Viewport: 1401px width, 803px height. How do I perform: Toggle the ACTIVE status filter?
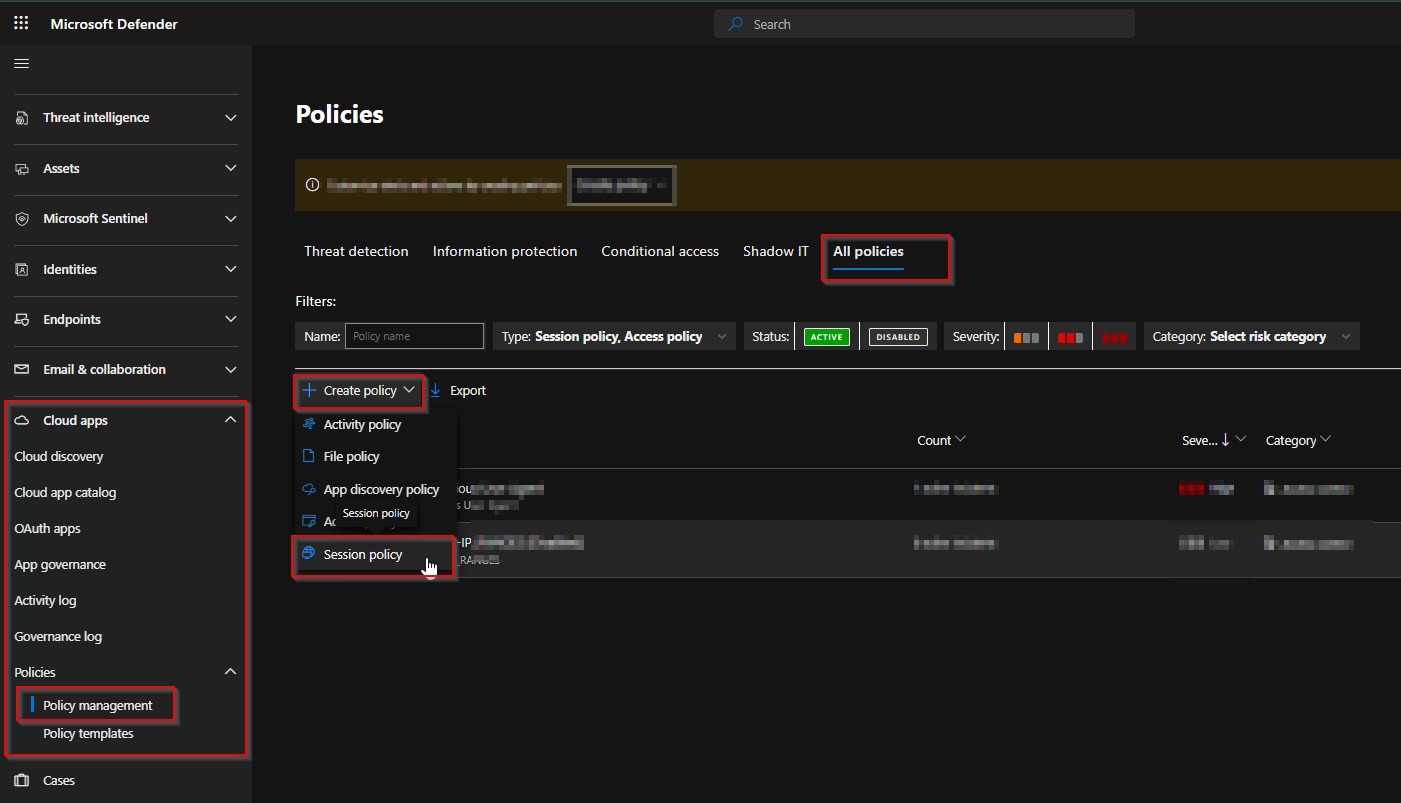[827, 336]
